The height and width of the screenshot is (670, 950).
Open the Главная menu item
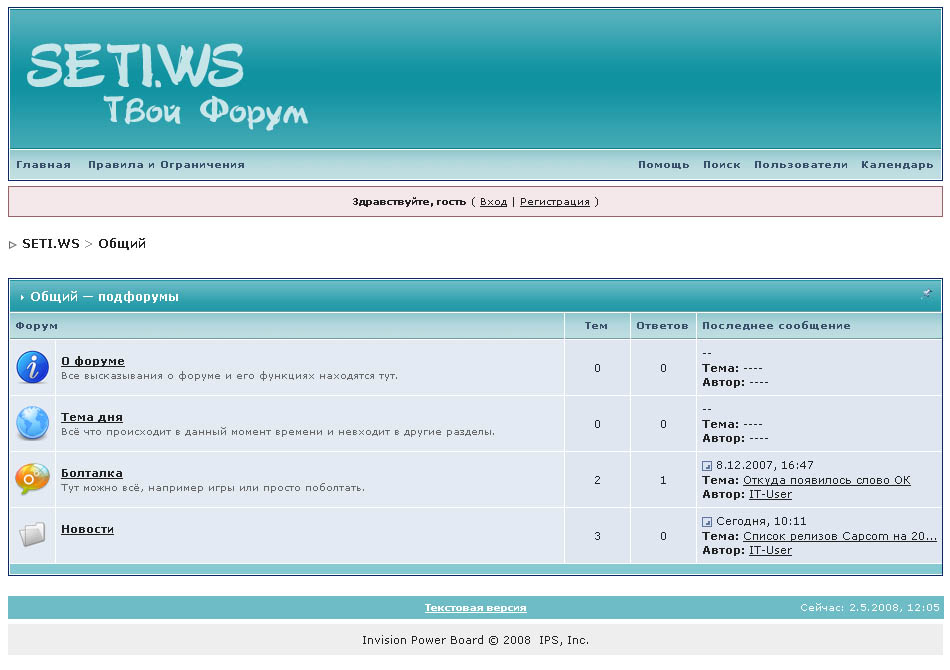point(43,165)
